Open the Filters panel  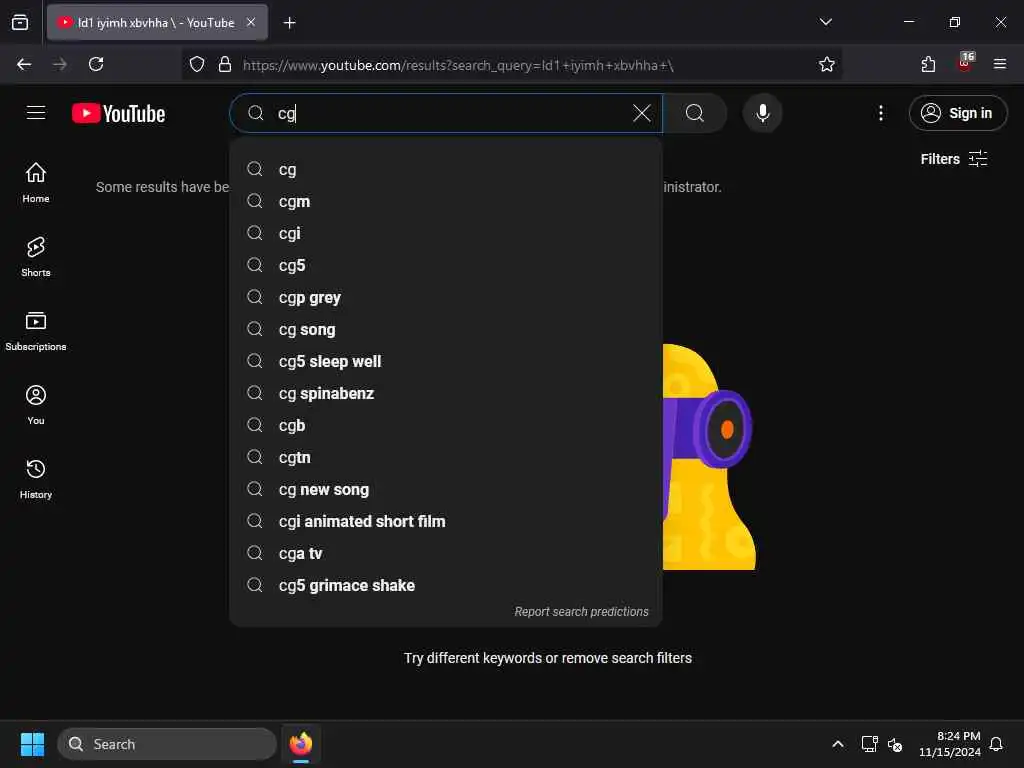(953, 159)
